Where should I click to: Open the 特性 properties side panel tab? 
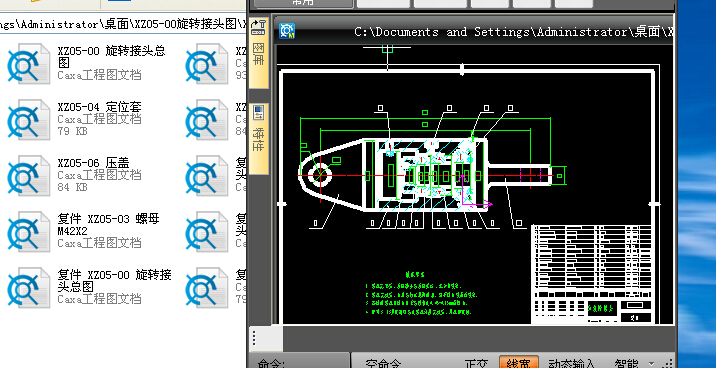(259, 139)
